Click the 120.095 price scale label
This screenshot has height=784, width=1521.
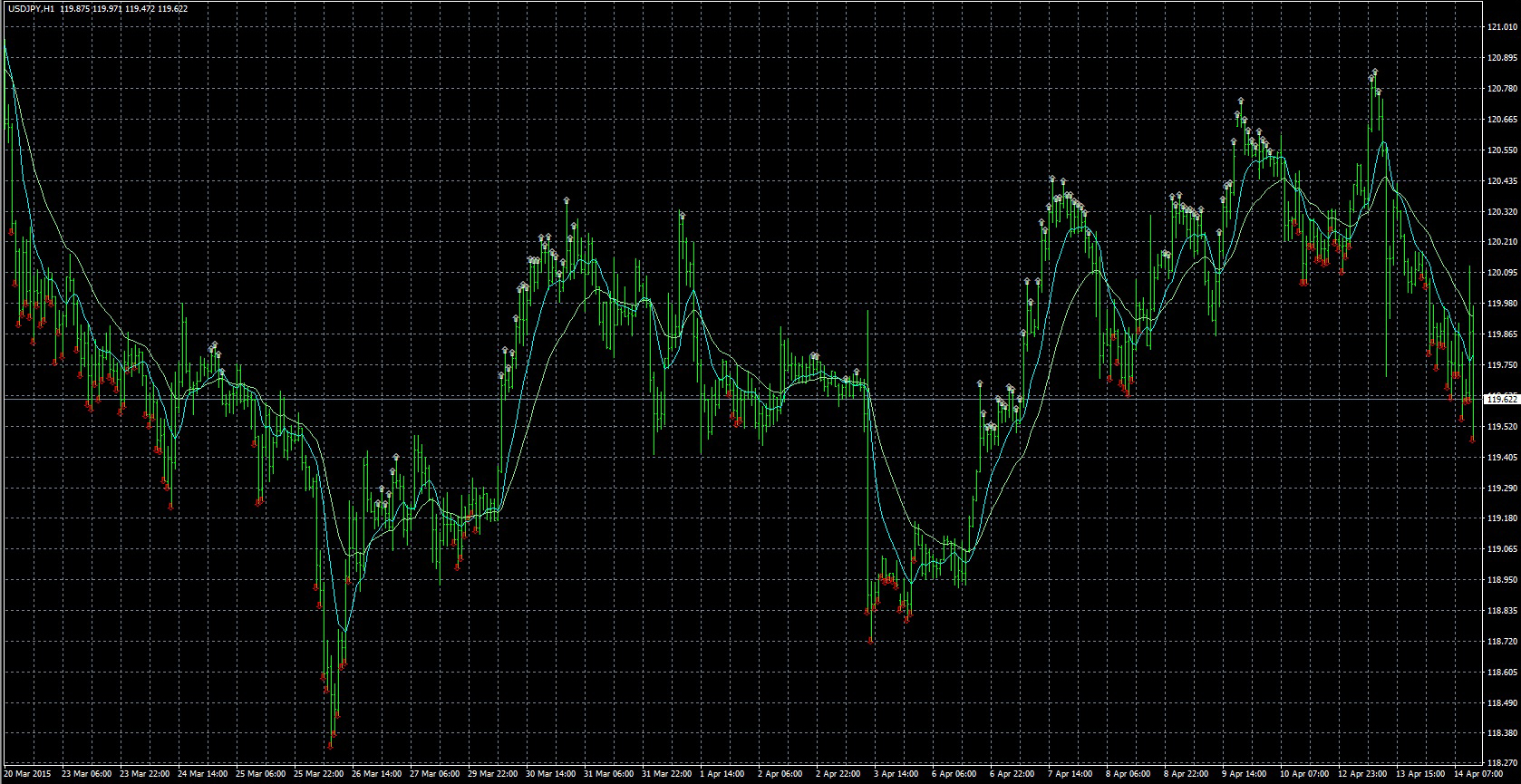tap(1502, 273)
